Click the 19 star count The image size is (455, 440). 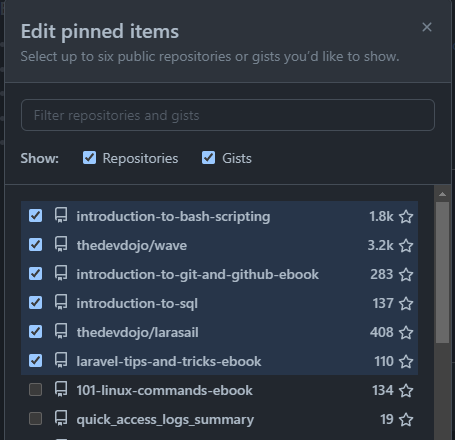point(387,420)
